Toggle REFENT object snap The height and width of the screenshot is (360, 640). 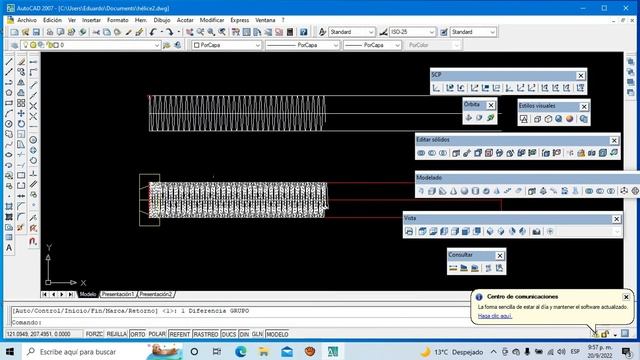(x=180, y=334)
